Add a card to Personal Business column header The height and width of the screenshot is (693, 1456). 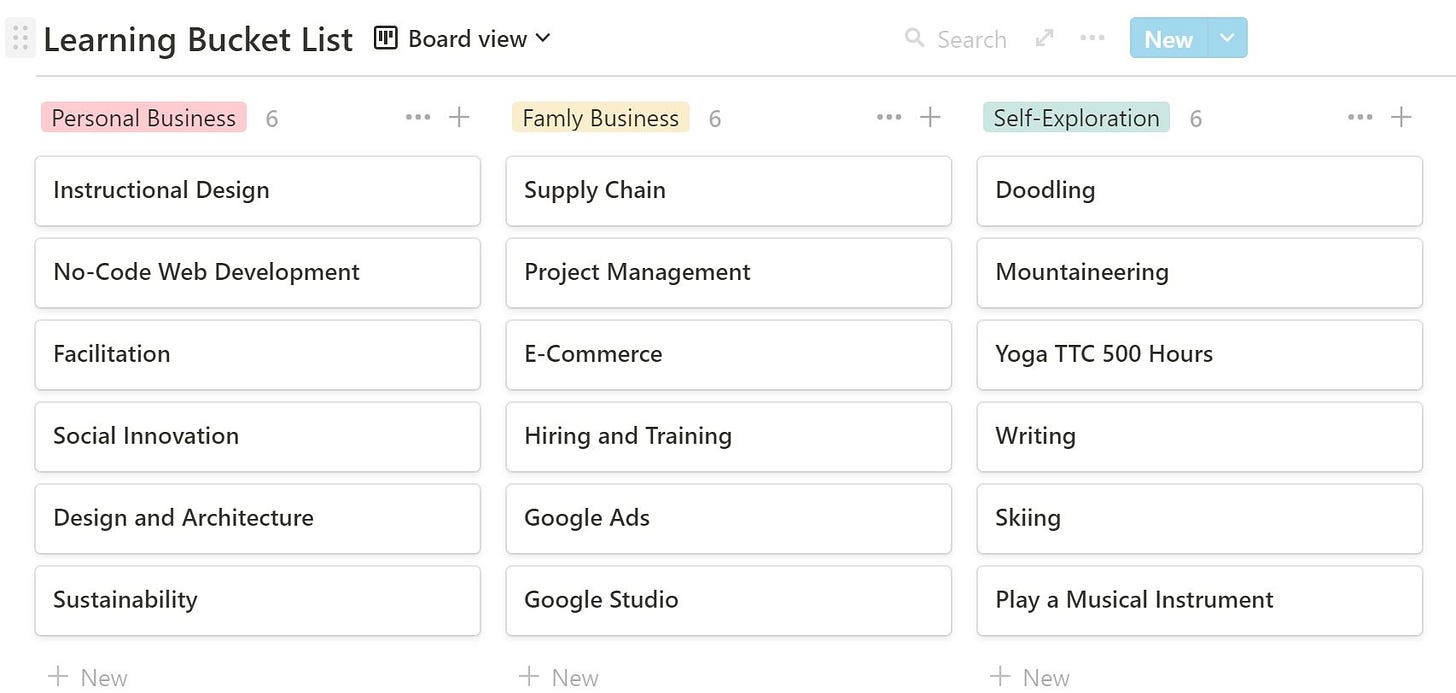459,118
